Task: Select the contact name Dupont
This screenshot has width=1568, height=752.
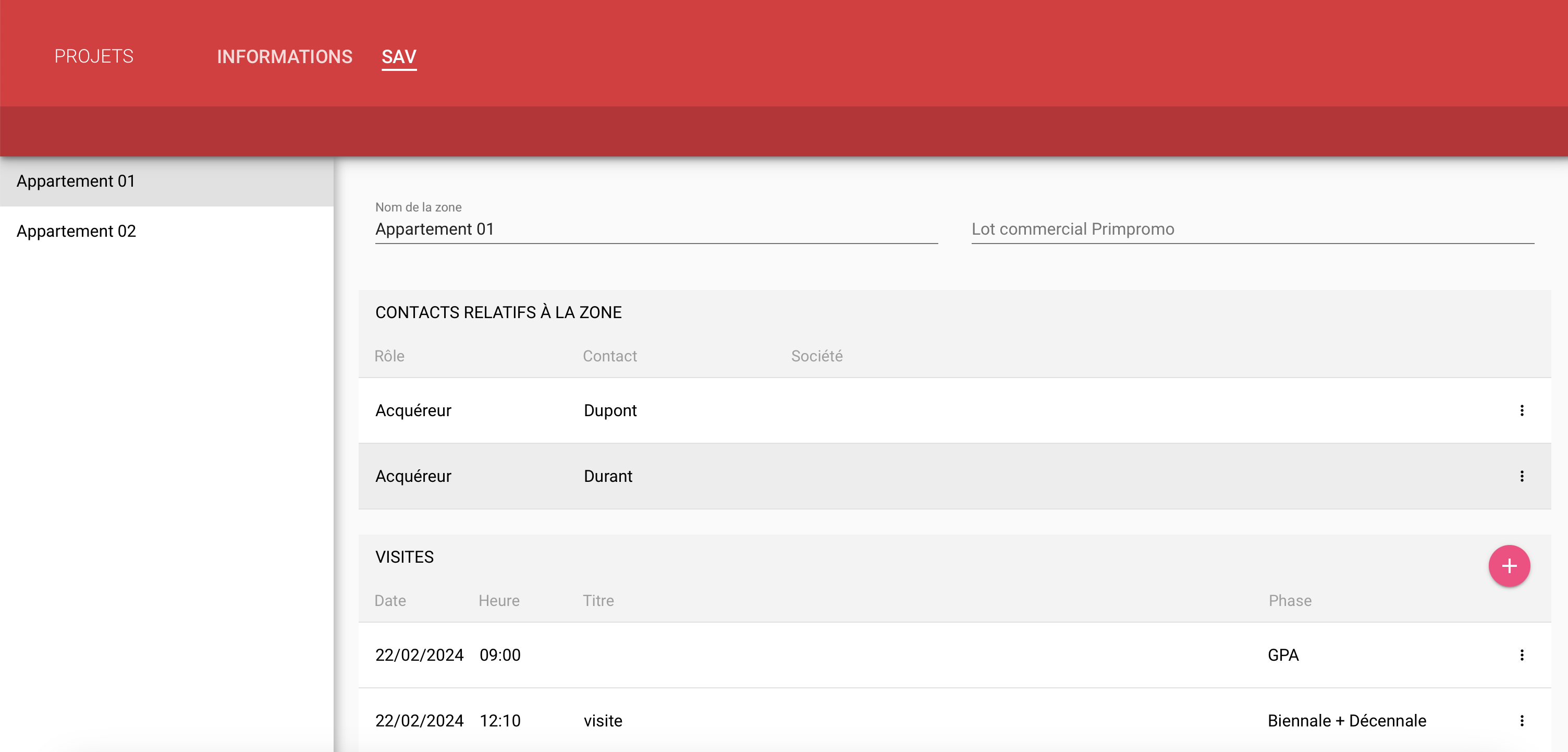Action: 610,411
